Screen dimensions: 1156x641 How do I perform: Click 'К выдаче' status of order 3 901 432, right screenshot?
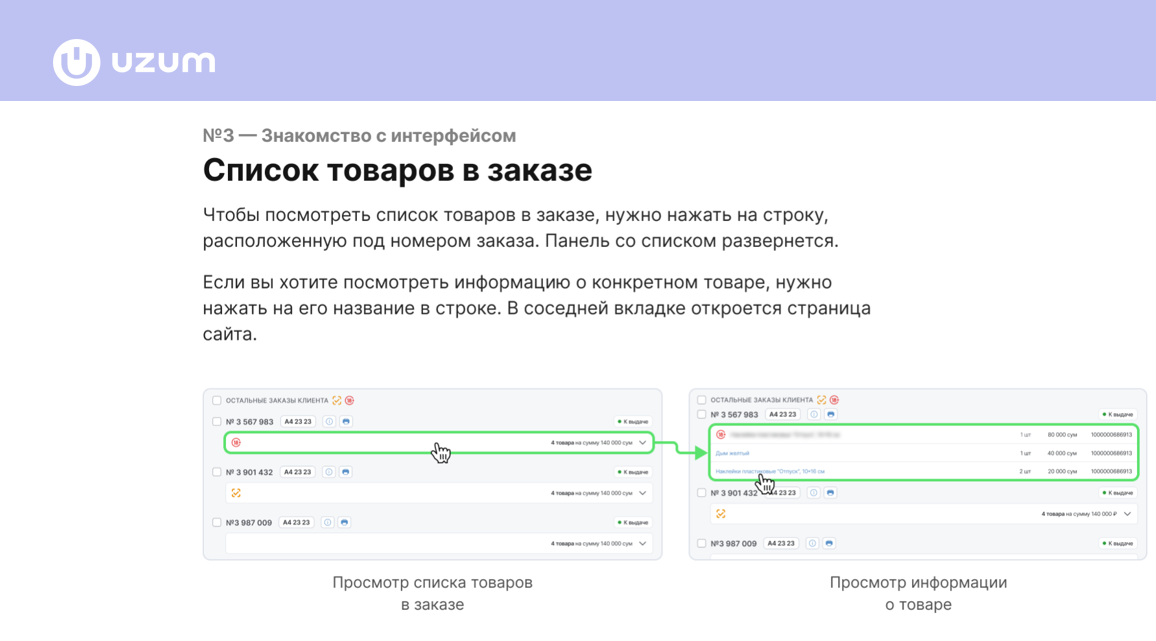[1118, 493]
